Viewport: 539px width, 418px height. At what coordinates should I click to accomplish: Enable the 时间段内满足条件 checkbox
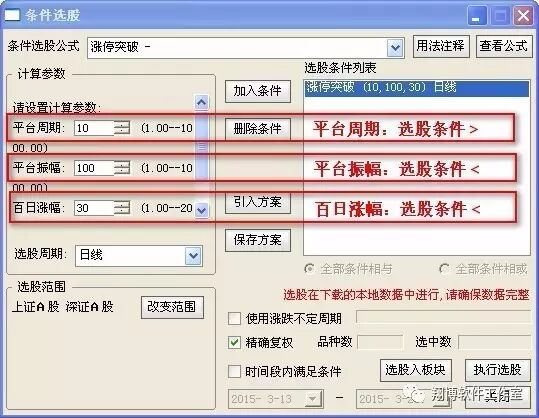click(234, 371)
